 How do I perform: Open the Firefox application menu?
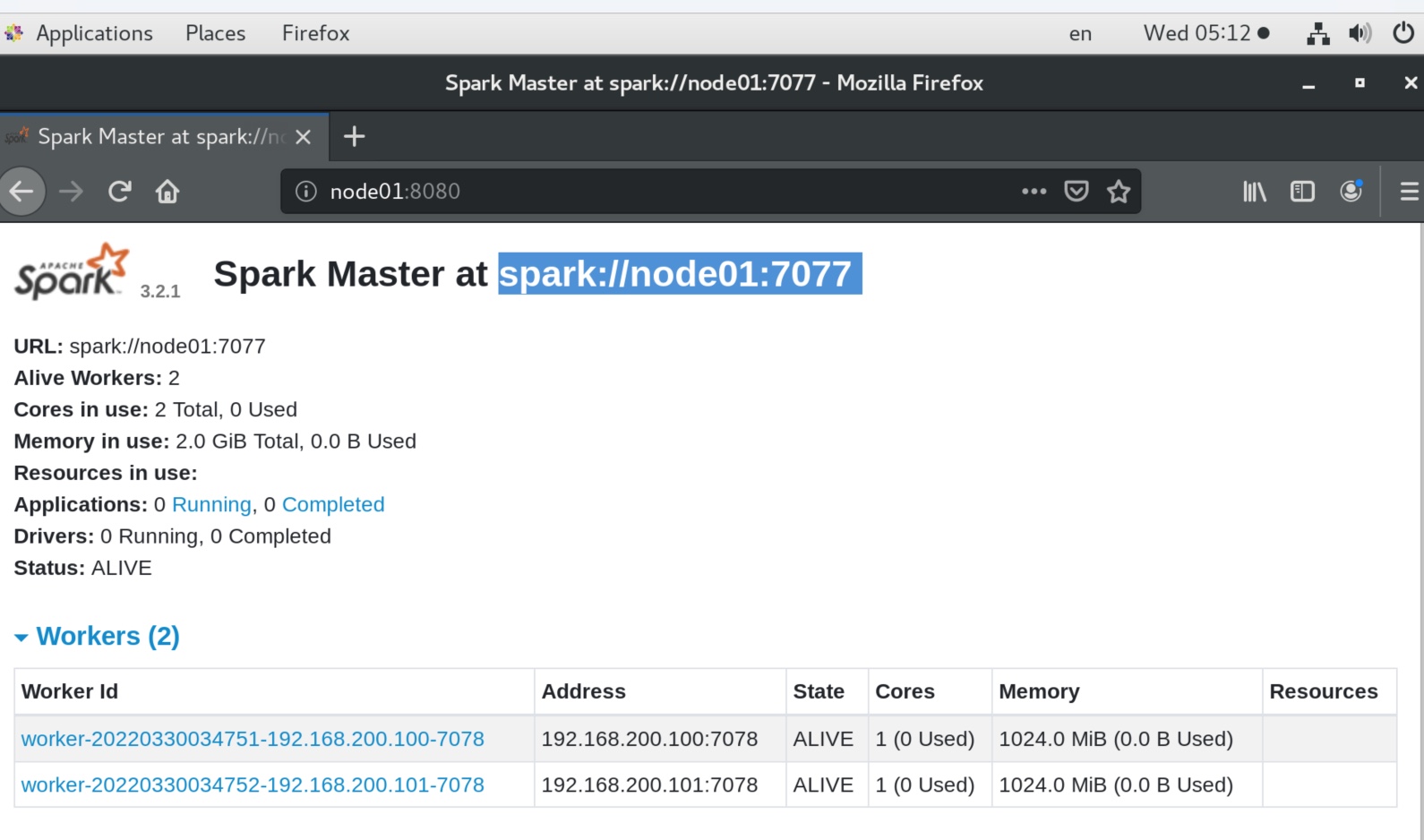tap(315, 33)
